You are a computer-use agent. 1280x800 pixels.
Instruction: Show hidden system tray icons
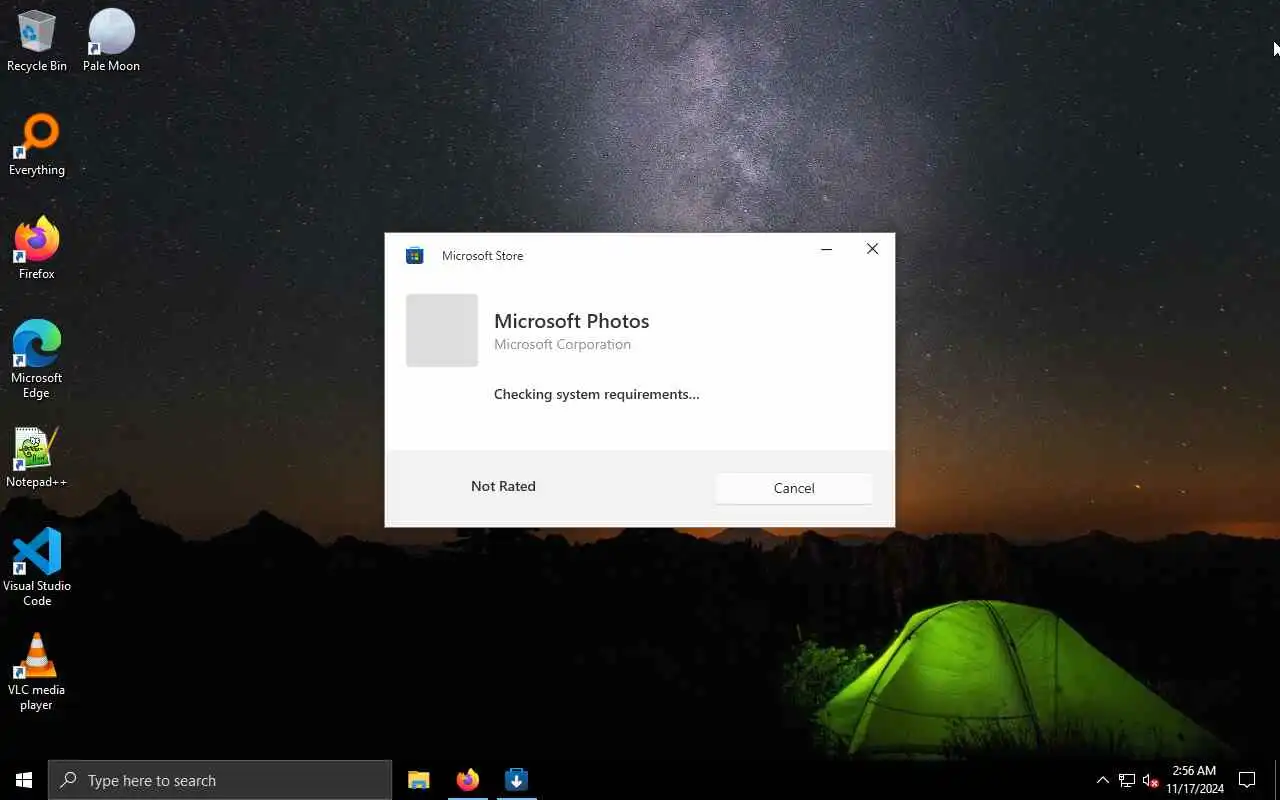tap(1102, 780)
